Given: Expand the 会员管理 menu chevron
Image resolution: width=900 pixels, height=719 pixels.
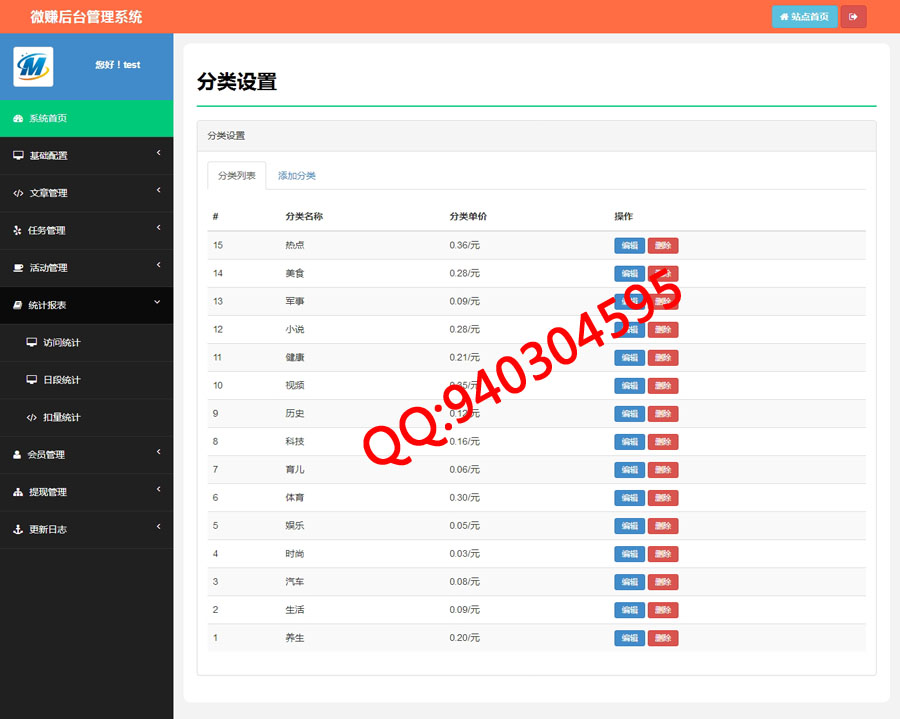Looking at the screenshot, I should [158, 452].
